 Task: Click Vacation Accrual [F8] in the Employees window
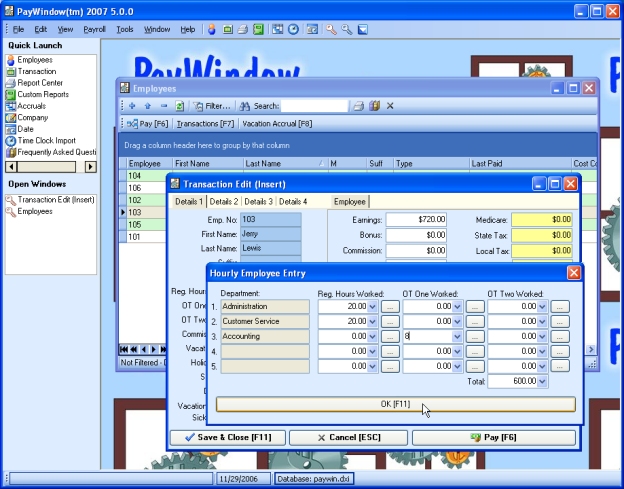pyautogui.click(x=277, y=124)
